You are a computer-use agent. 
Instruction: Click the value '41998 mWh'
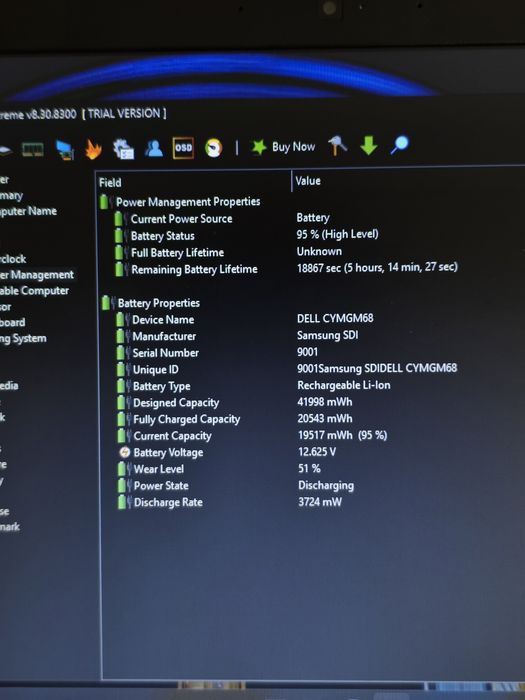[x=325, y=402]
